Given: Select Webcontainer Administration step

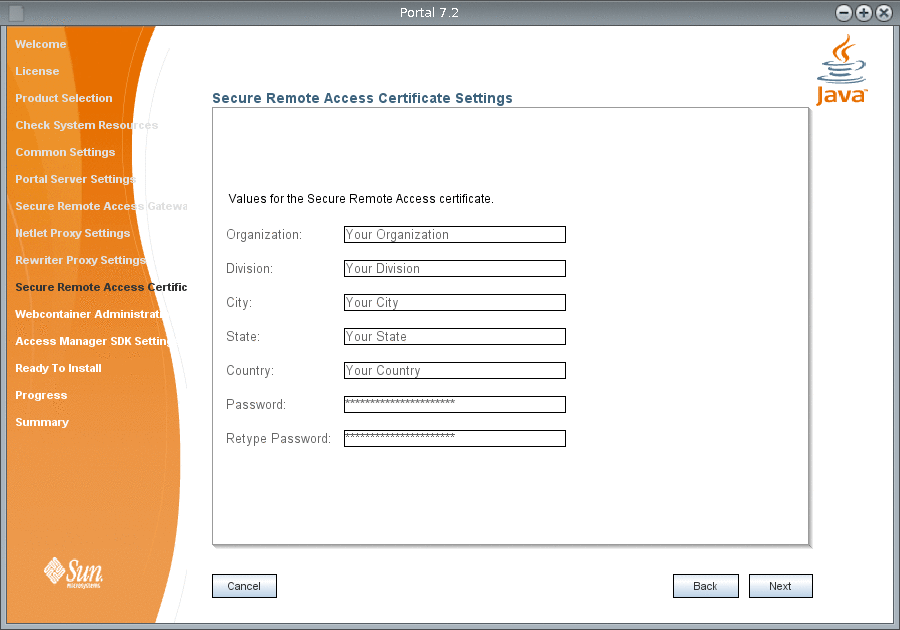Looking at the screenshot, I should click(88, 314).
